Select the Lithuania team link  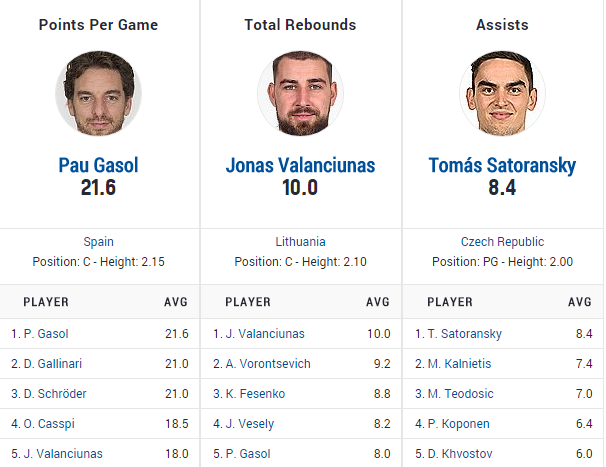click(x=300, y=241)
